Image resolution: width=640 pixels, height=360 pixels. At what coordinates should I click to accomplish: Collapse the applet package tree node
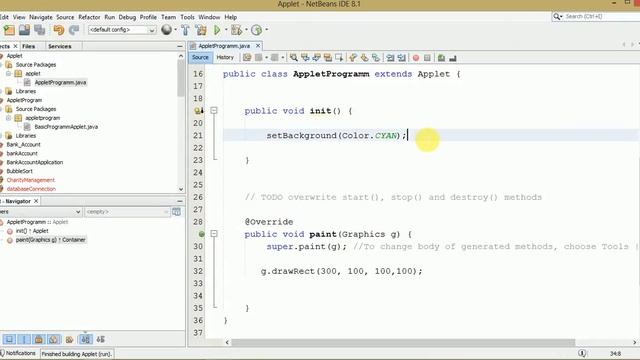8,73
